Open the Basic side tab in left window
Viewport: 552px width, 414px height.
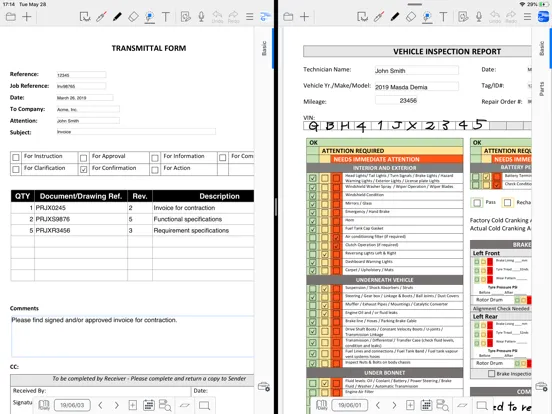click(264, 48)
